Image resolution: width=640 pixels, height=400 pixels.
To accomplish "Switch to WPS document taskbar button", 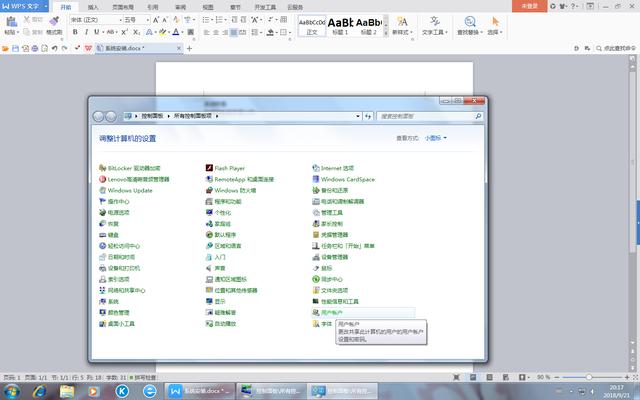I will tap(200, 391).
